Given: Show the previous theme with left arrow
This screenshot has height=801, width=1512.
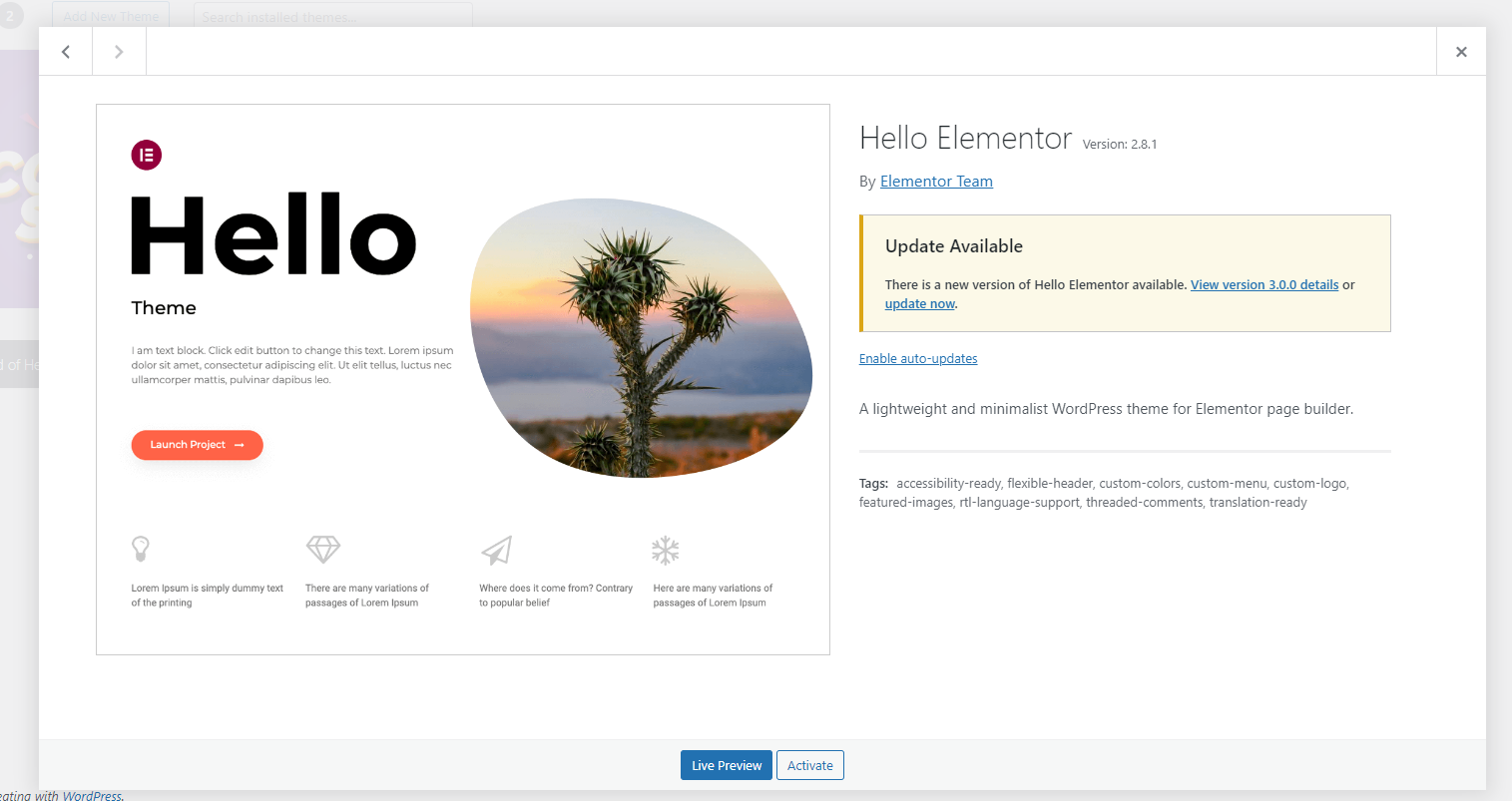Looking at the screenshot, I should pos(66,52).
